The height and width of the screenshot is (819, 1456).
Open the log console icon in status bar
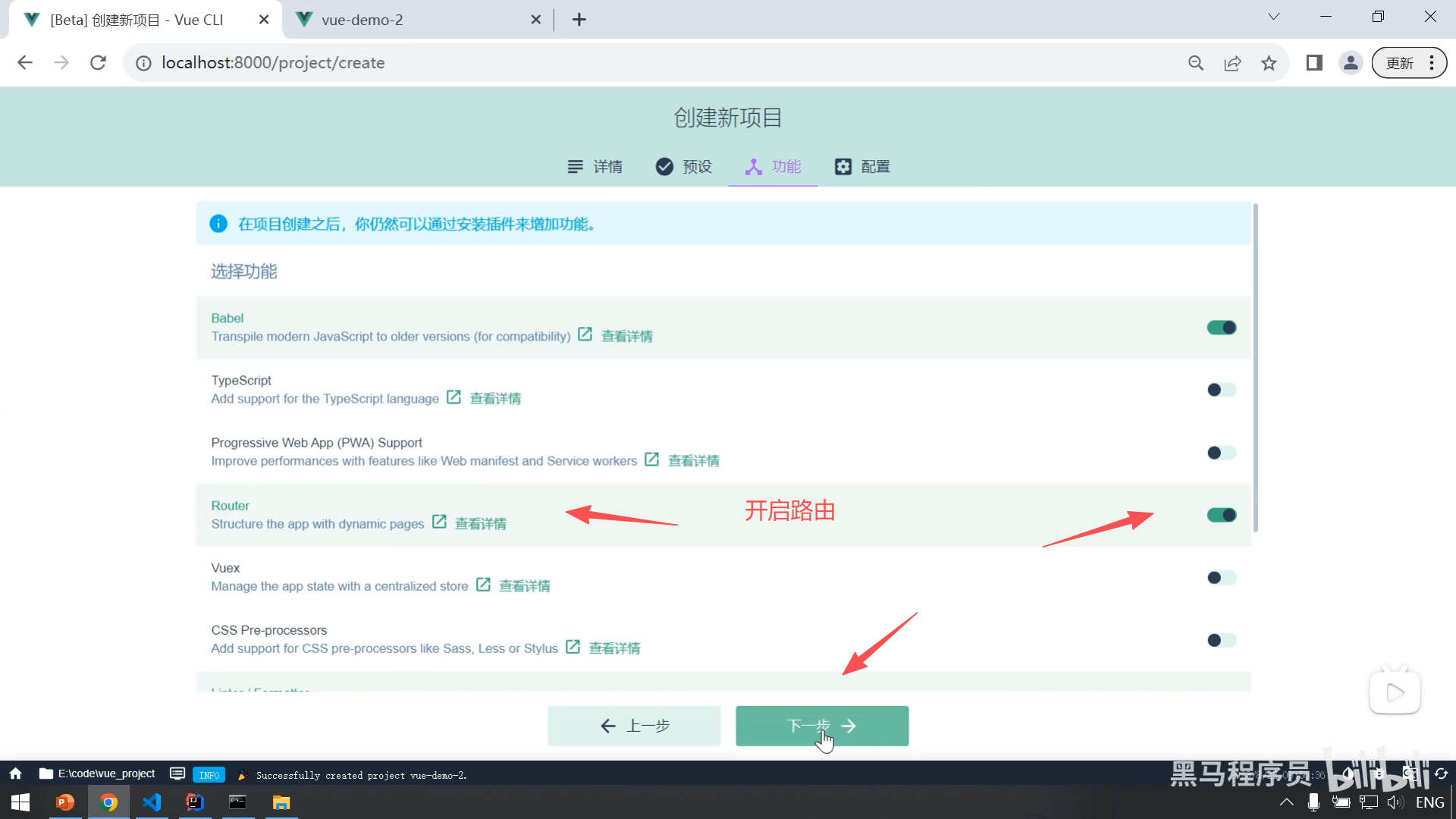(x=177, y=774)
